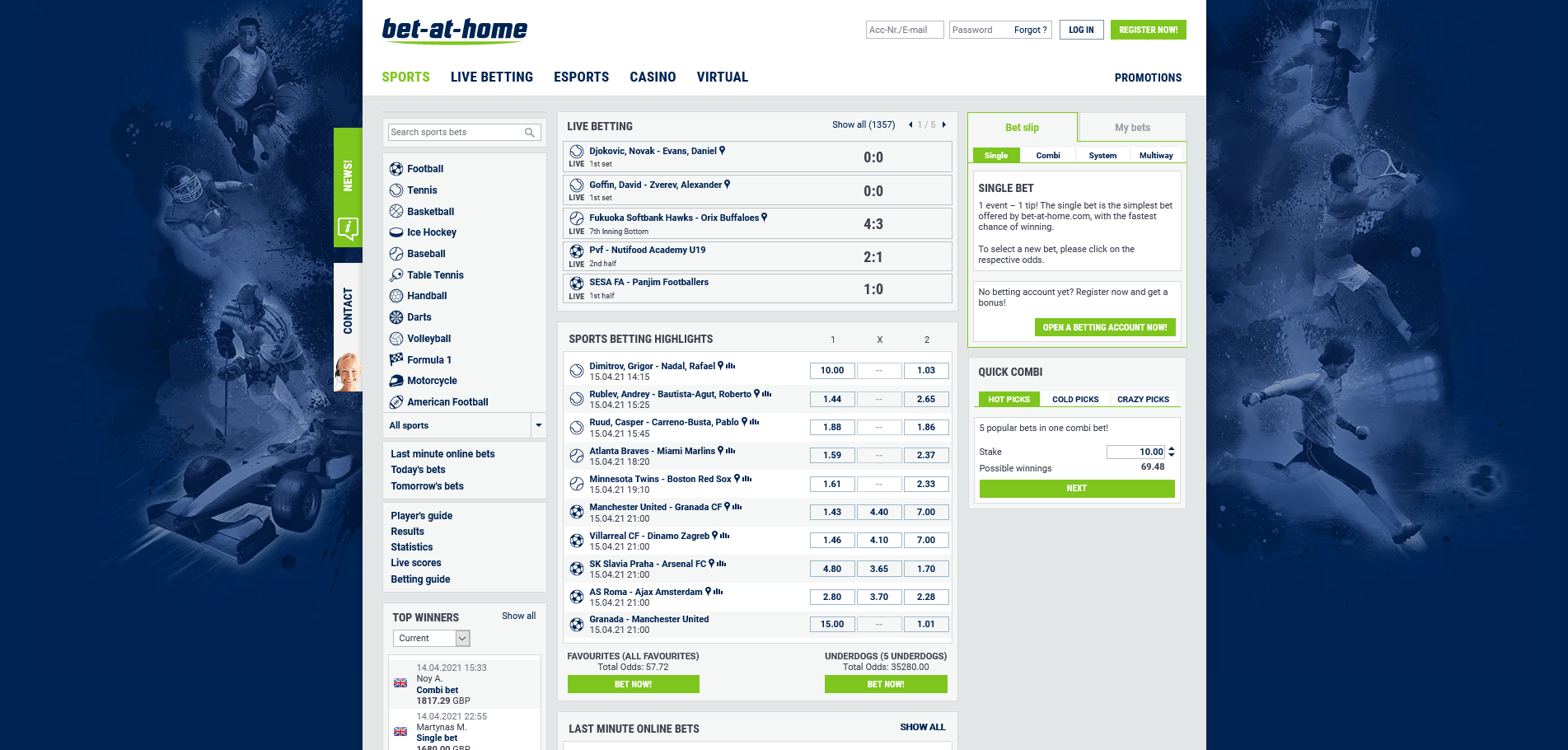Open statistics bars icon for Dimitrov - Nadal

coord(731,366)
